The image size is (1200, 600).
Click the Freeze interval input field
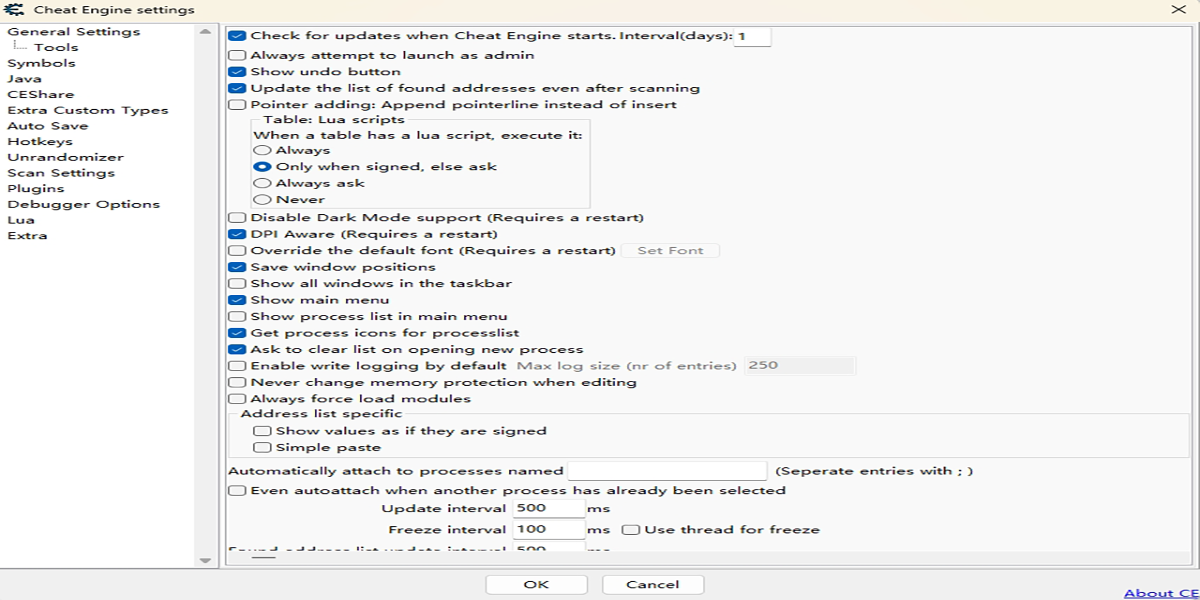pos(549,530)
